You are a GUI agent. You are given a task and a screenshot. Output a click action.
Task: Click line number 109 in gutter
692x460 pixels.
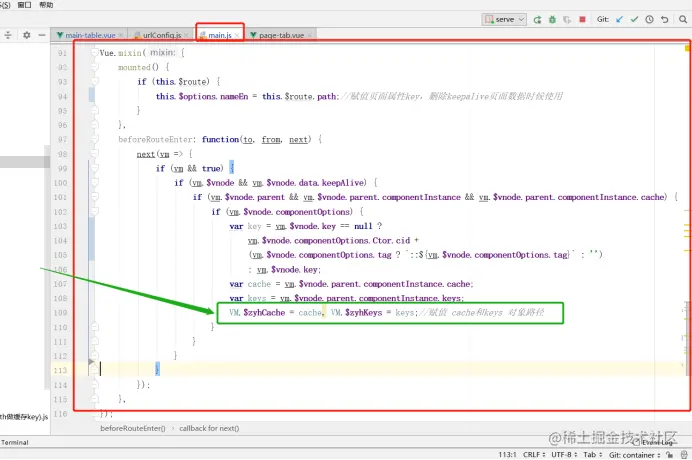pyautogui.click(x=60, y=313)
